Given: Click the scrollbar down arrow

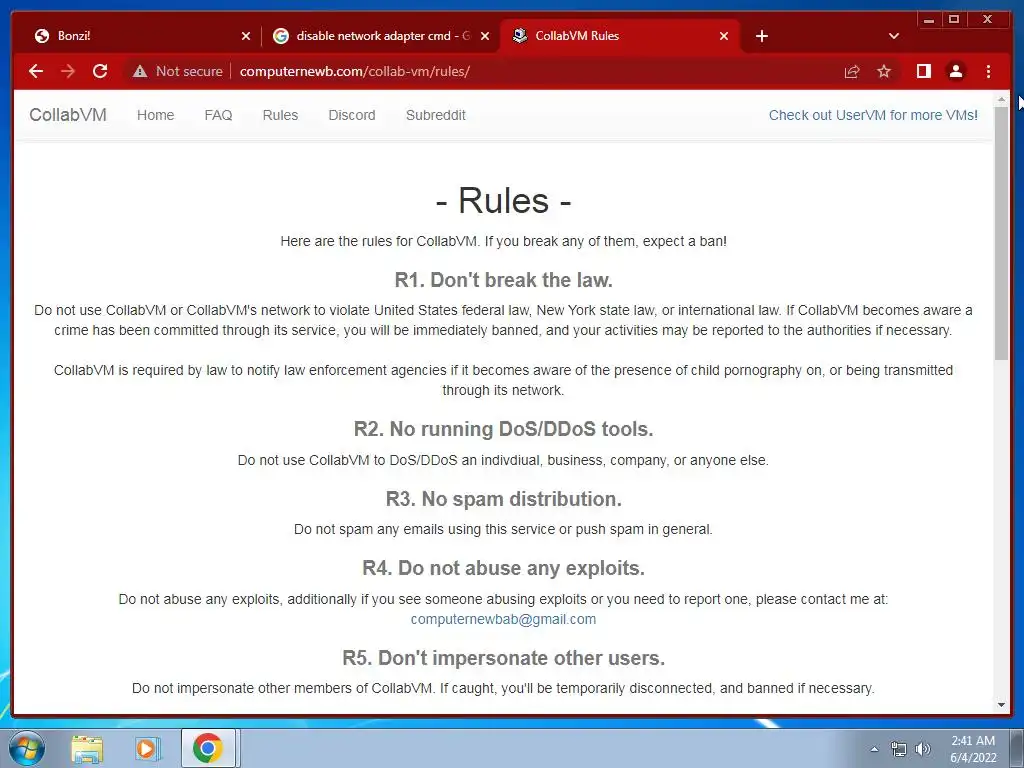Looking at the screenshot, I should [x=1002, y=705].
